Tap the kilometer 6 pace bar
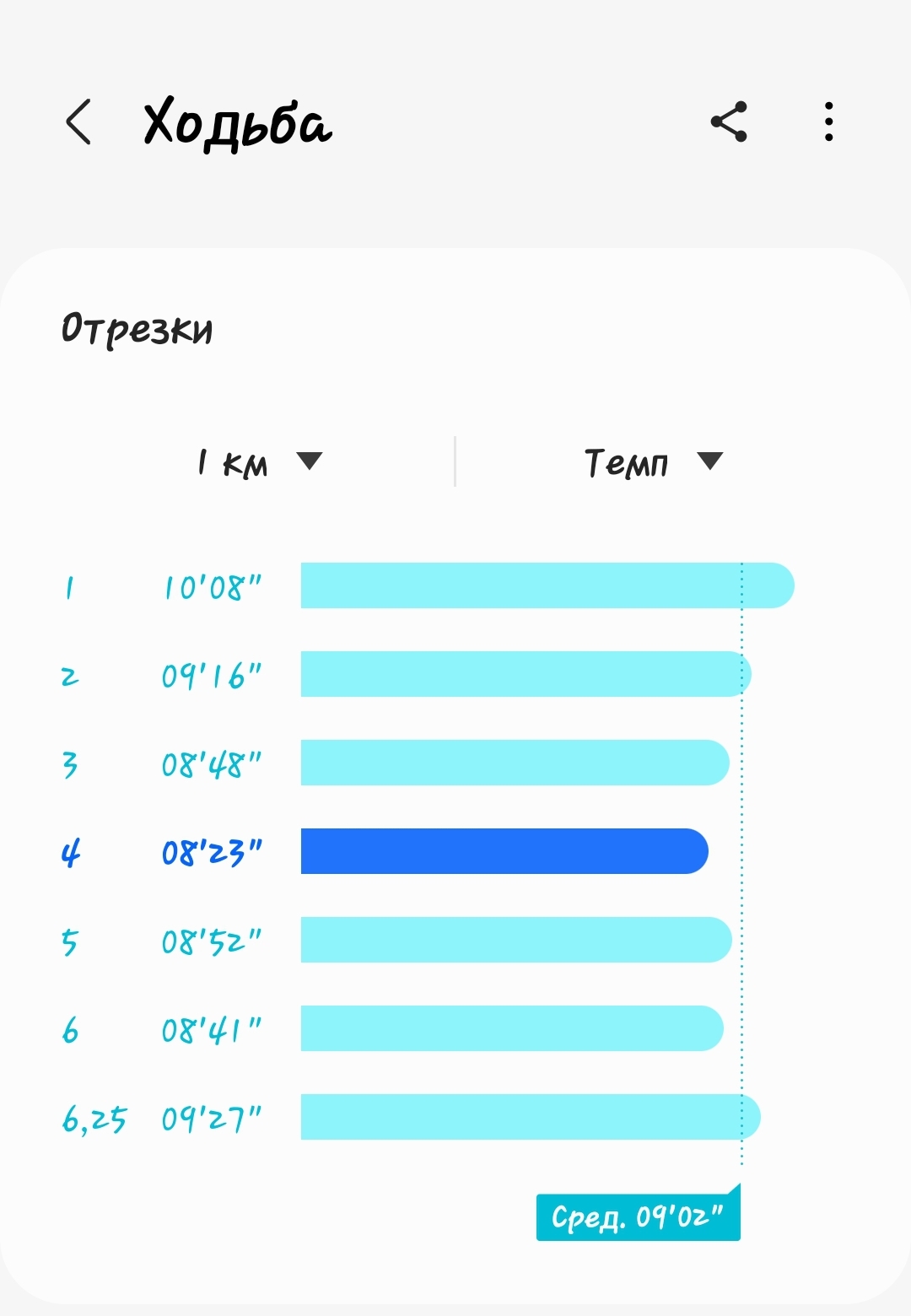This screenshot has height=1316, width=911. [x=511, y=1028]
